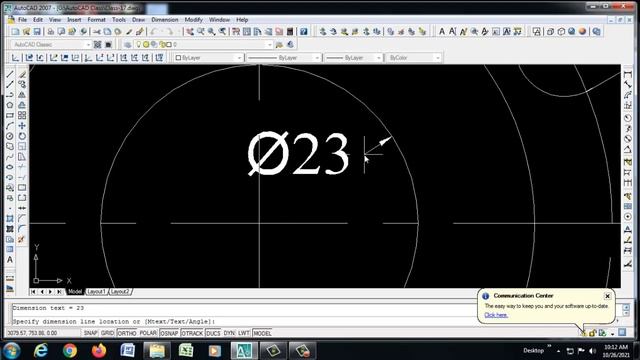Image resolution: width=640 pixels, height=360 pixels.
Task: Click the 3D sphere render icon
Action: point(582,31)
